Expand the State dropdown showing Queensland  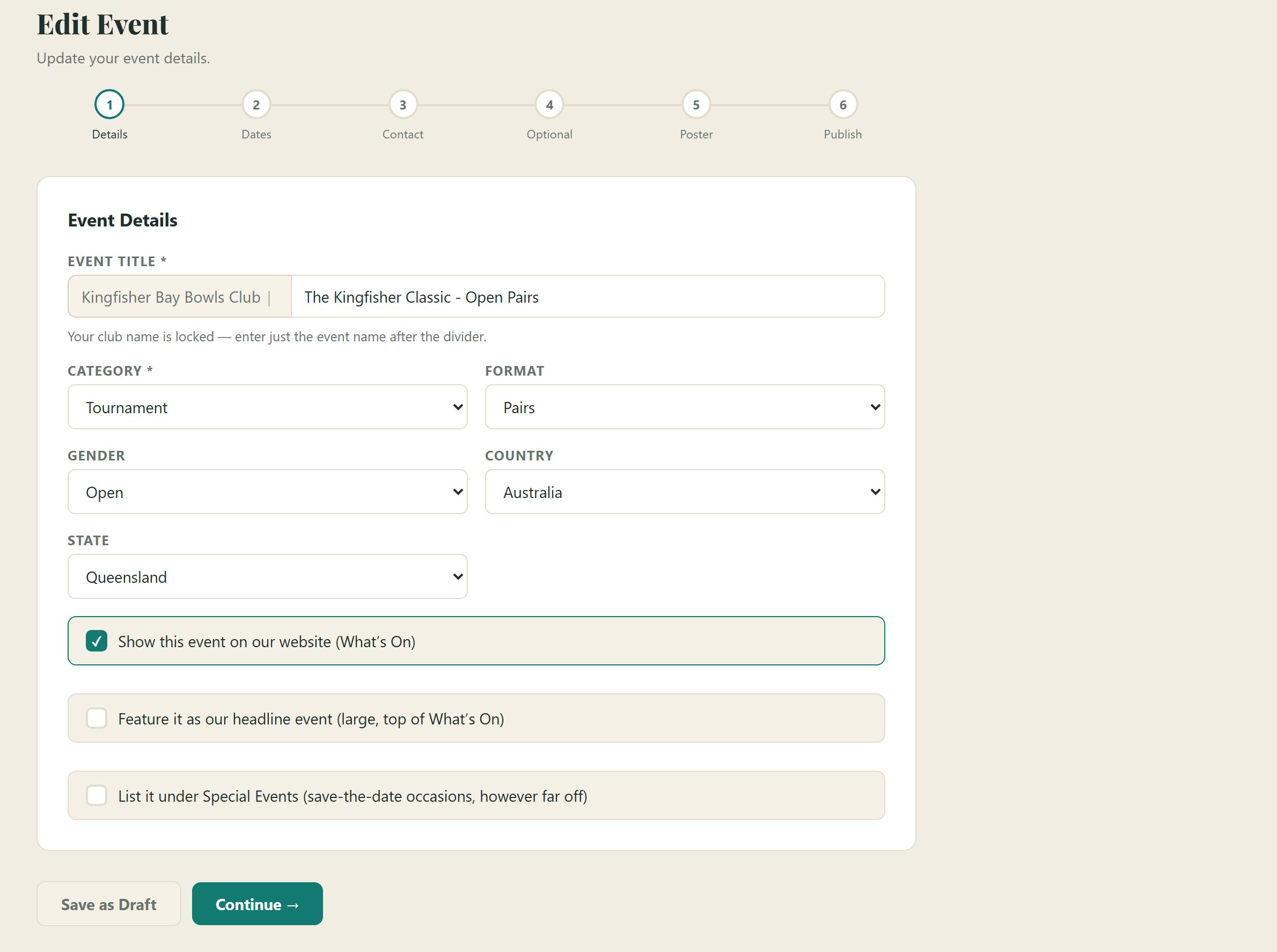[267, 576]
